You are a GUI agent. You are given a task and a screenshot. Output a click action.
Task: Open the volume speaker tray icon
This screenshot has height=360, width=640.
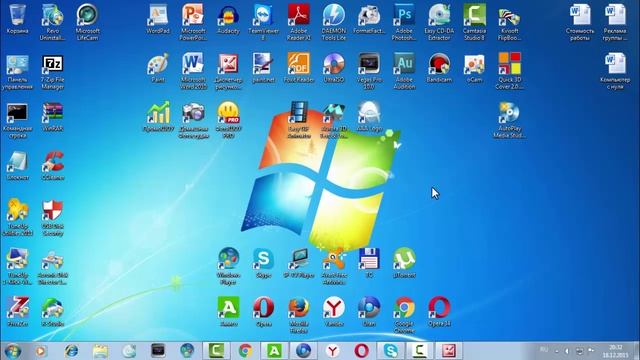coord(567,351)
